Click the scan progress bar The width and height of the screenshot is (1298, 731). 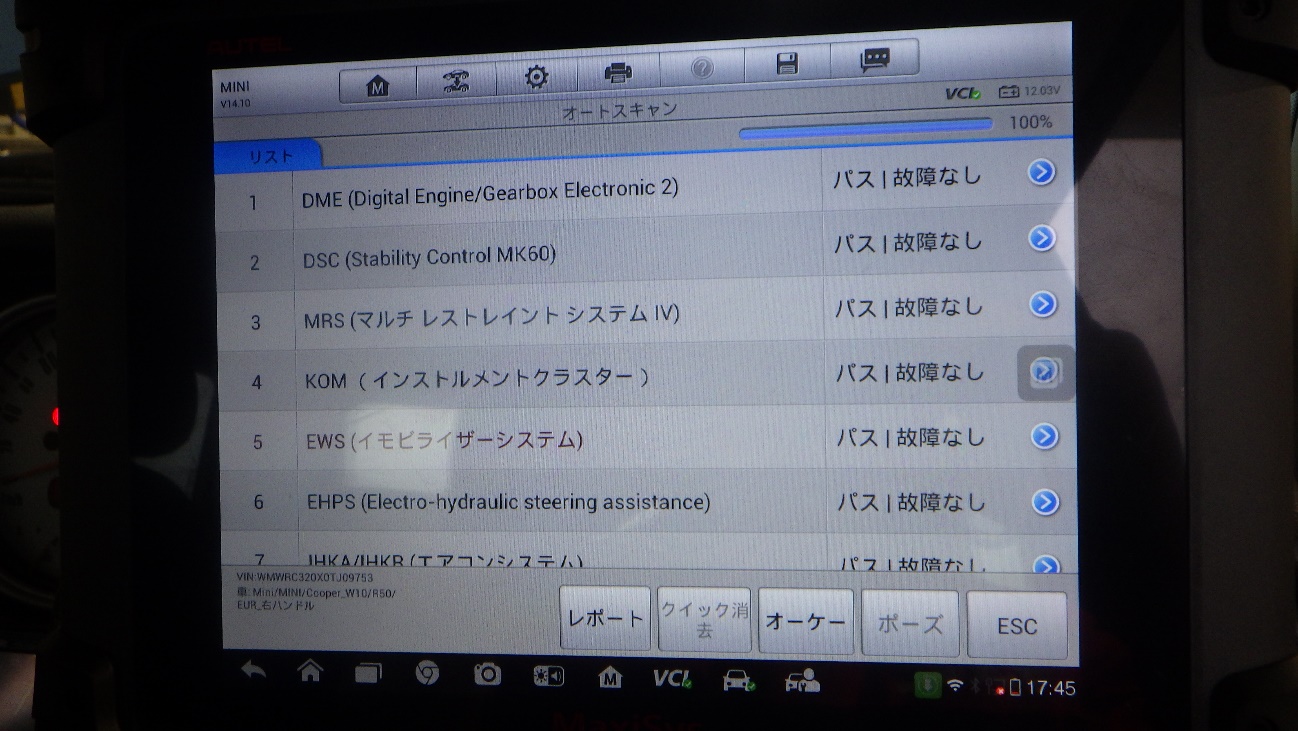865,126
